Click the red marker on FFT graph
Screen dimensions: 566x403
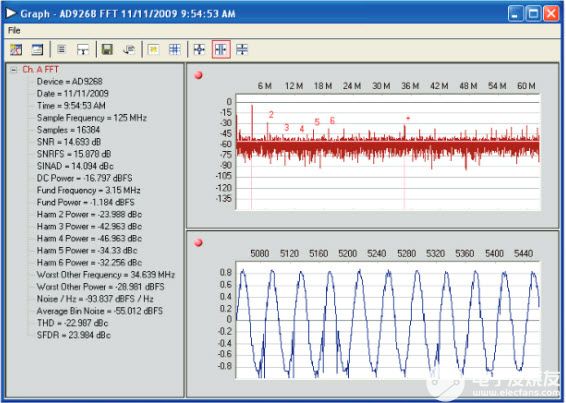click(x=199, y=75)
